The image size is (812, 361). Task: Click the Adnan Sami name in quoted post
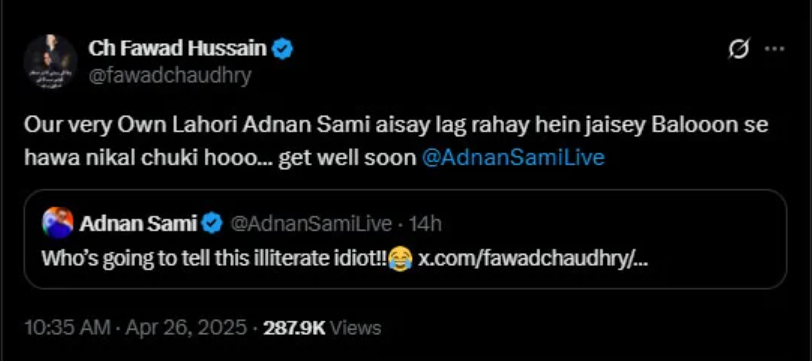(x=138, y=224)
